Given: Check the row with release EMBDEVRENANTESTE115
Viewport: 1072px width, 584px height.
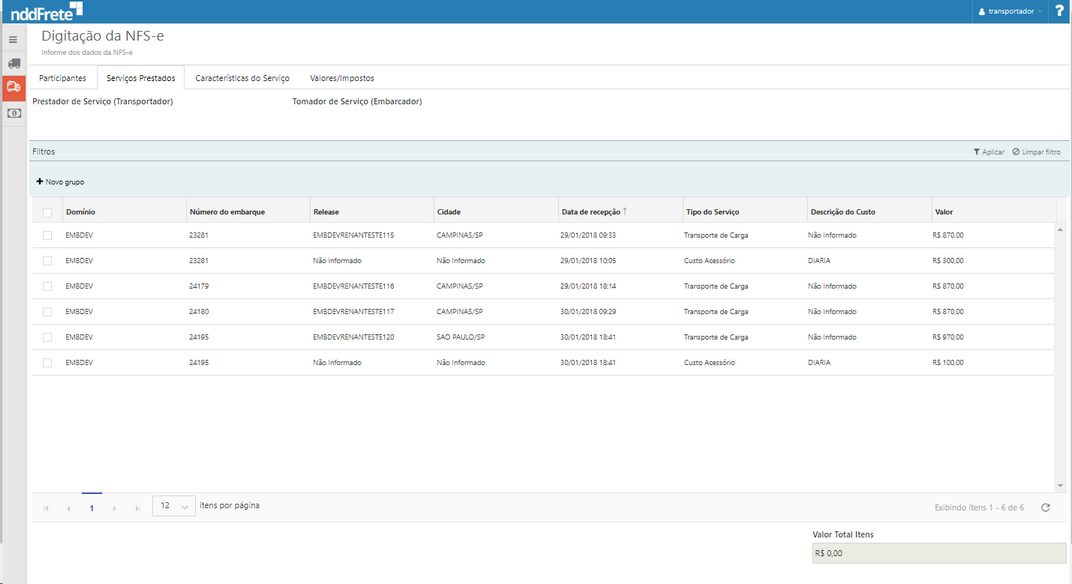Looking at the screenshot, I should click(x=47, y=235).
